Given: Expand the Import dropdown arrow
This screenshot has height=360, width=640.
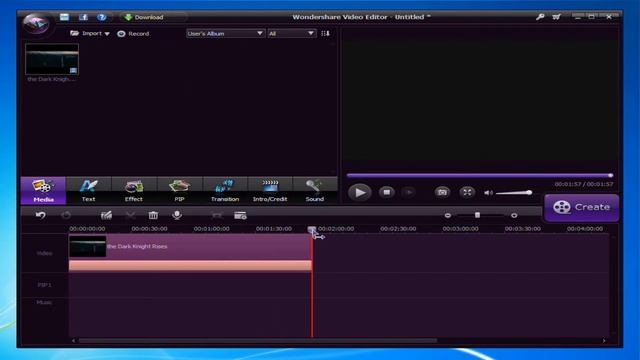Looking at the screenshot, I should click(x=107, y=34).
